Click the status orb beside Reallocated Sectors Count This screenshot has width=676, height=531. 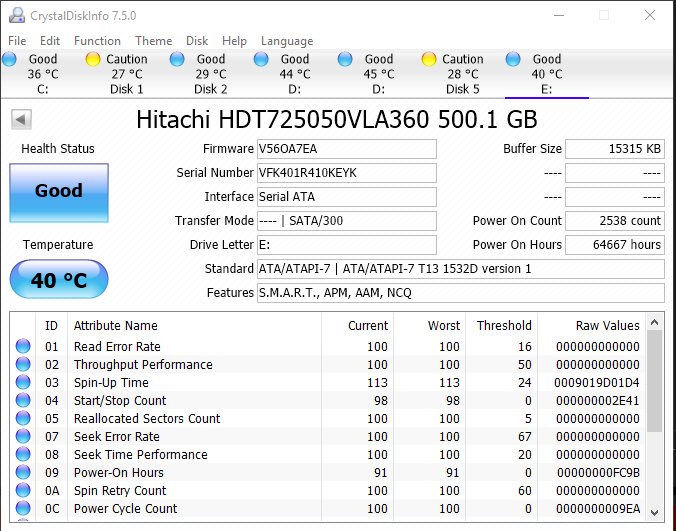click(x=23, y=419)
